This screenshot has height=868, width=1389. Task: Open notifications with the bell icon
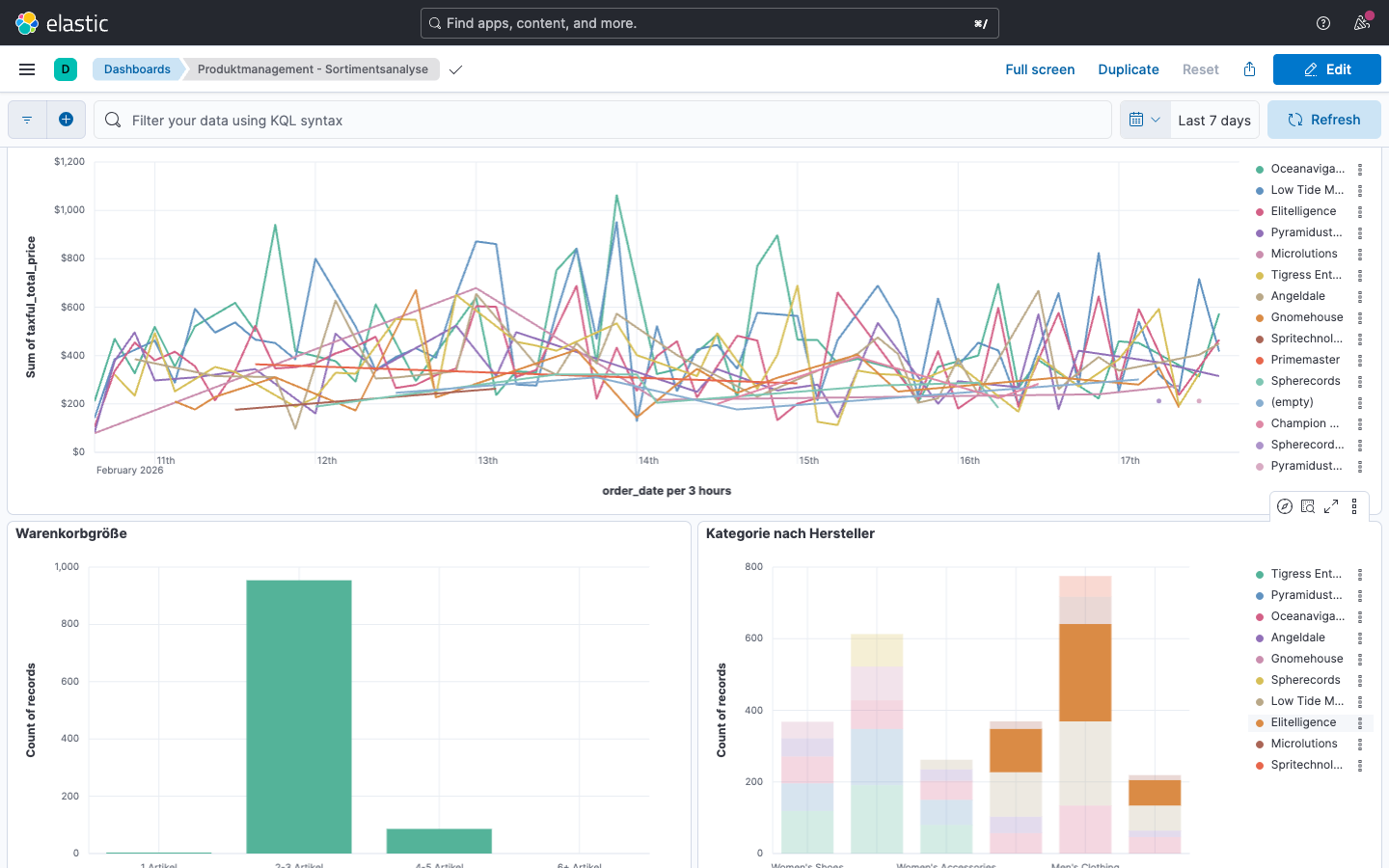(x=1362, y=22)
